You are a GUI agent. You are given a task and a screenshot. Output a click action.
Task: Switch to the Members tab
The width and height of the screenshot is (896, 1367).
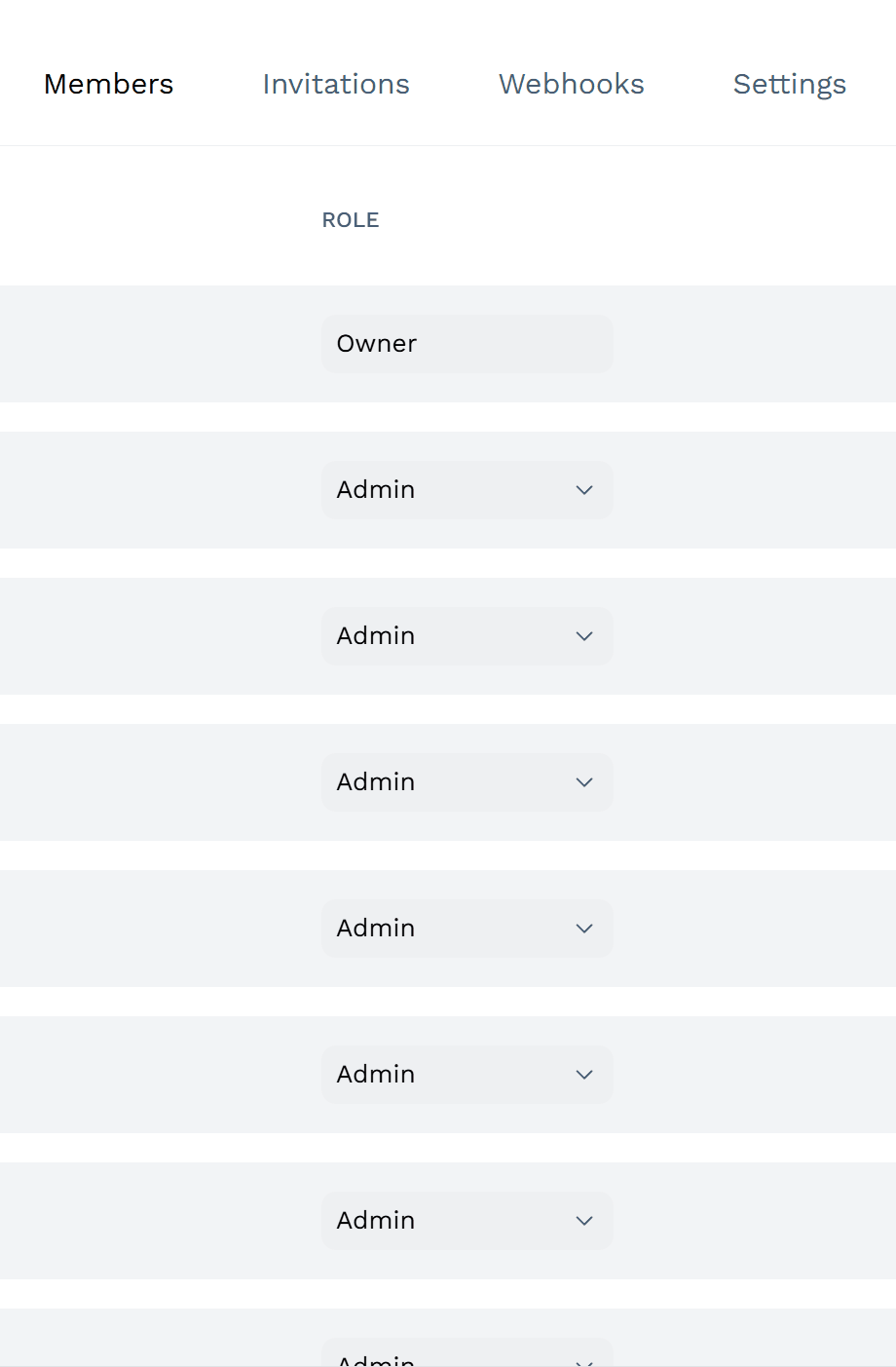[x=109, y=84]
